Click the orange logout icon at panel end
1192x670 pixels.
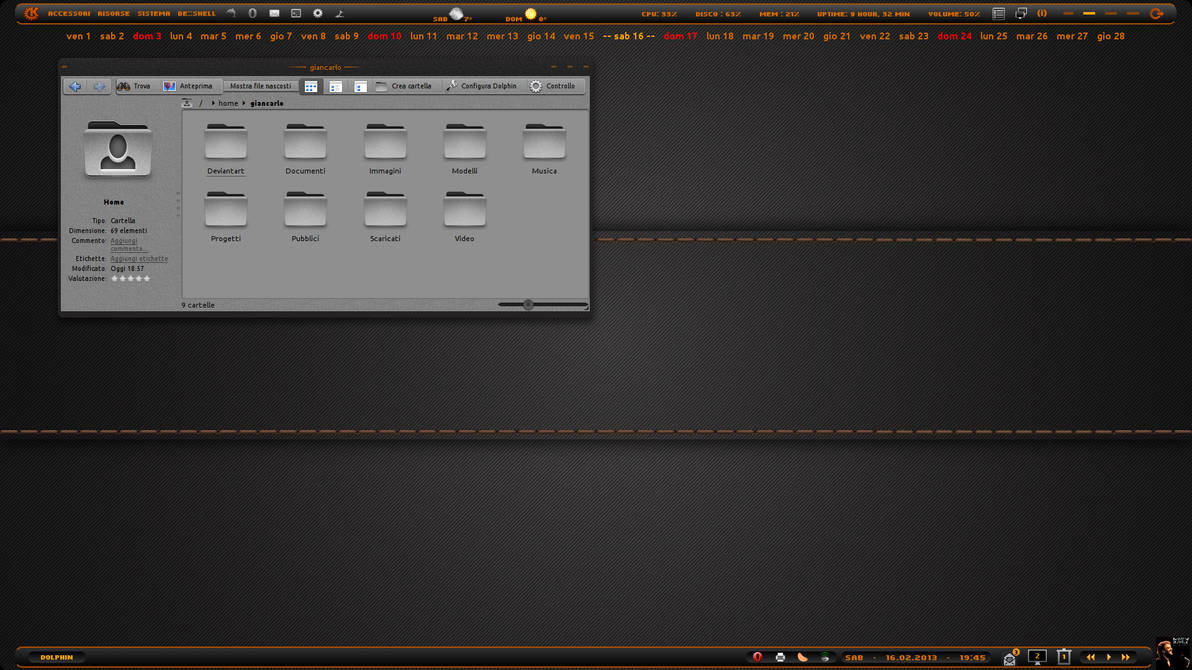click(1156, 14)
